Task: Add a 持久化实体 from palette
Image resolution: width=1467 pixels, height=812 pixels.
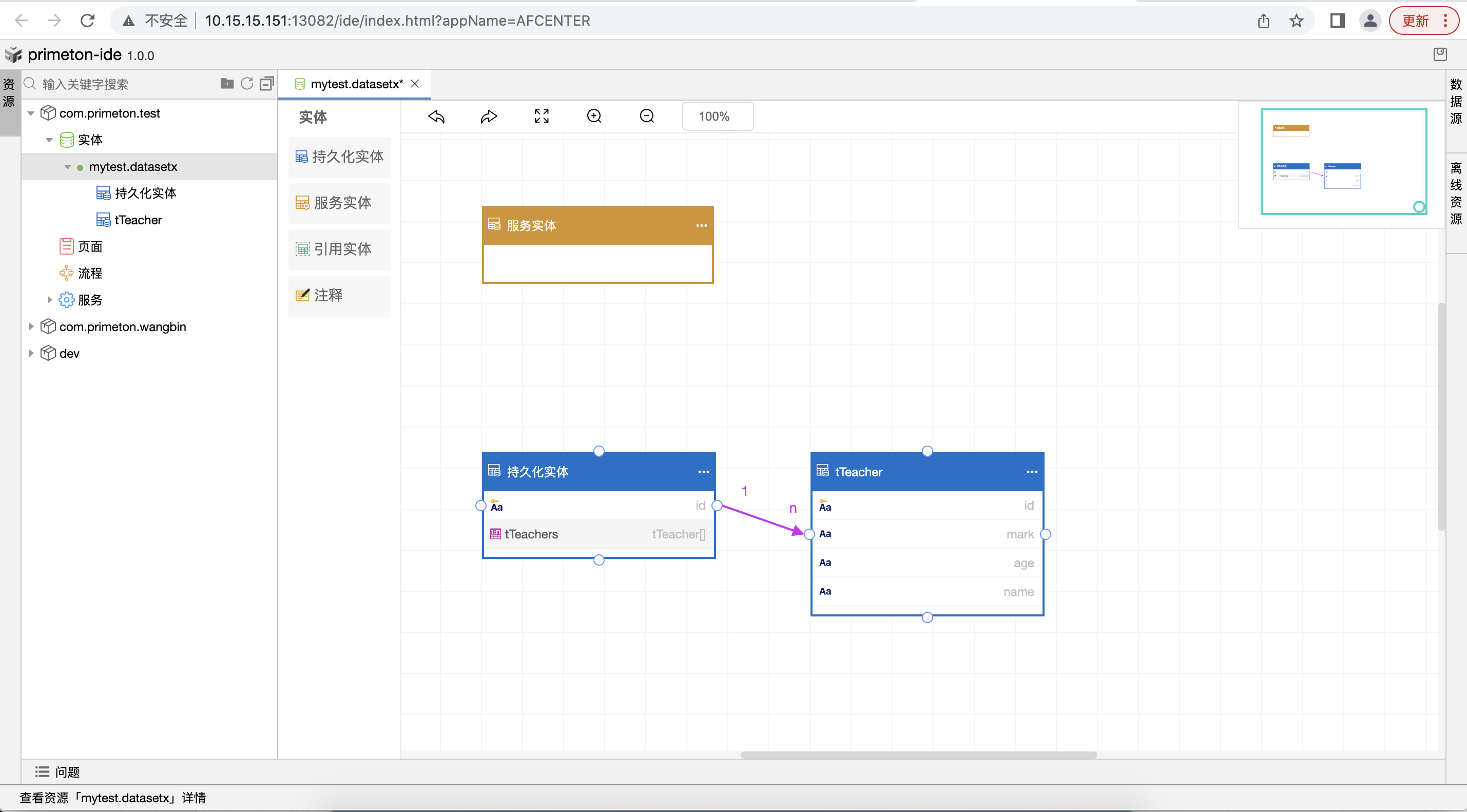Action: (339, 157)
